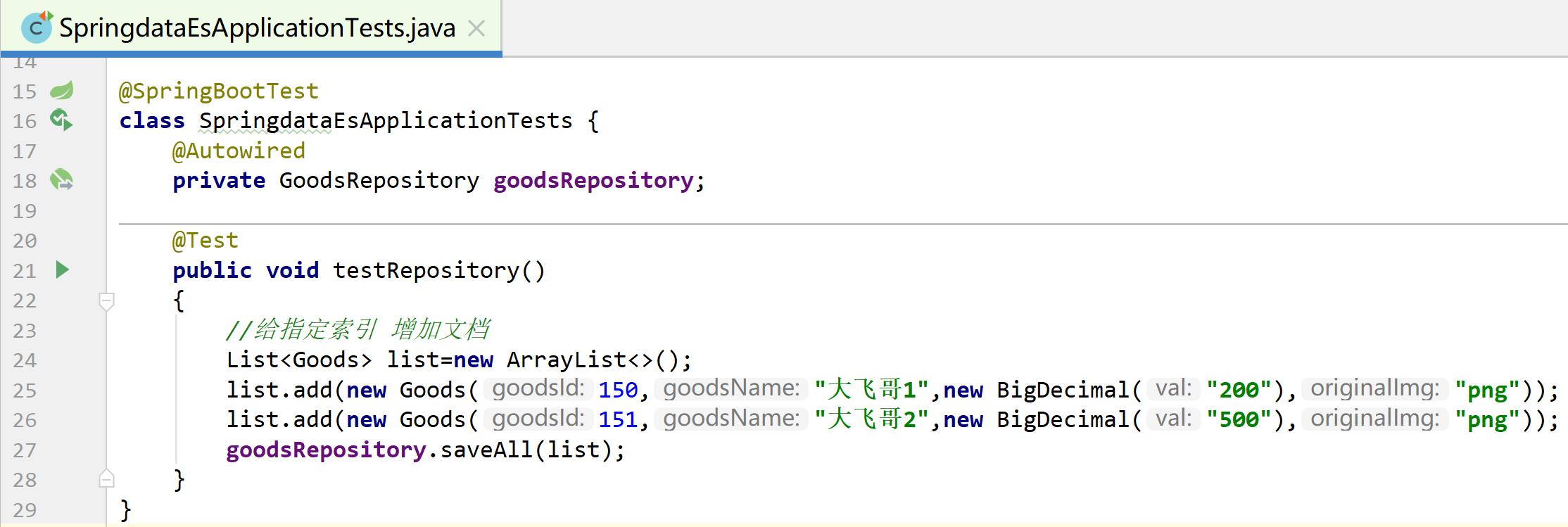1568x527 pixels.
Task: Click the autowired bean gutter icon at line 18
Action: coord(62,180)
